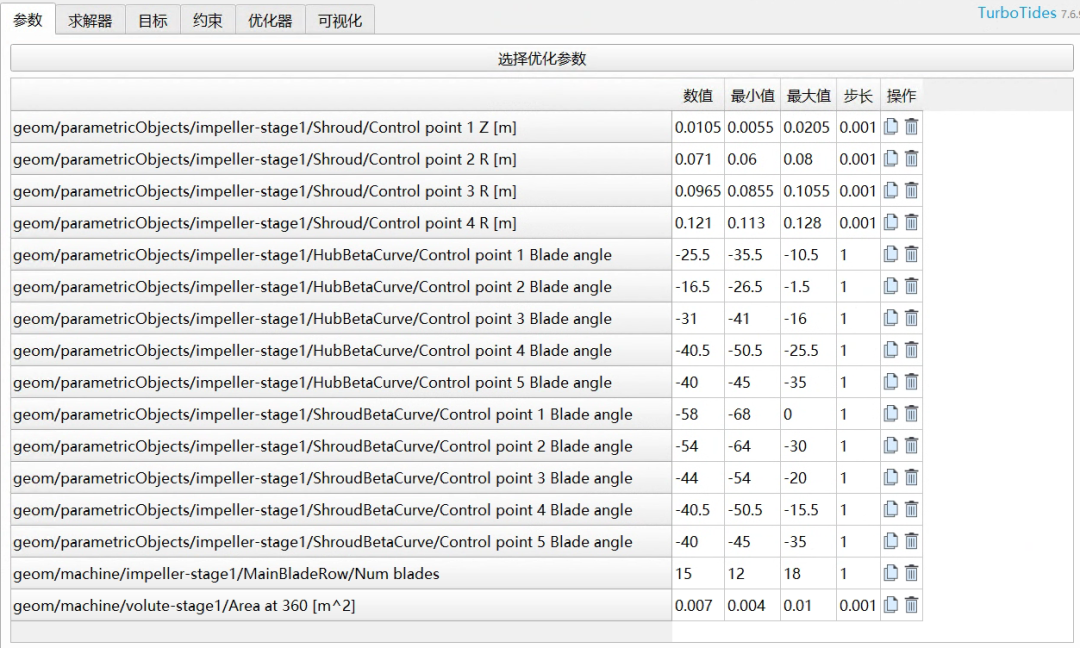Viewport: 1080px width, 648px height.
Task: Copy the Shroud Control point 1 Z parameter
Action: (x=889, y=127)
